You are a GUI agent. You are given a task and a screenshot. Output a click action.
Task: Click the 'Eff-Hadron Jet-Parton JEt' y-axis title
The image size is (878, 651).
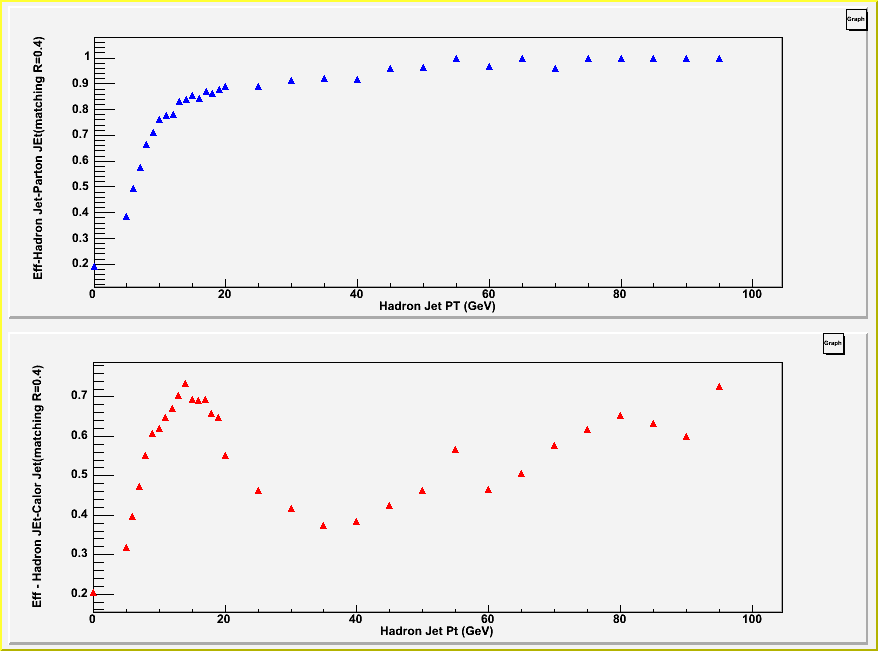(x=39, y=158)
